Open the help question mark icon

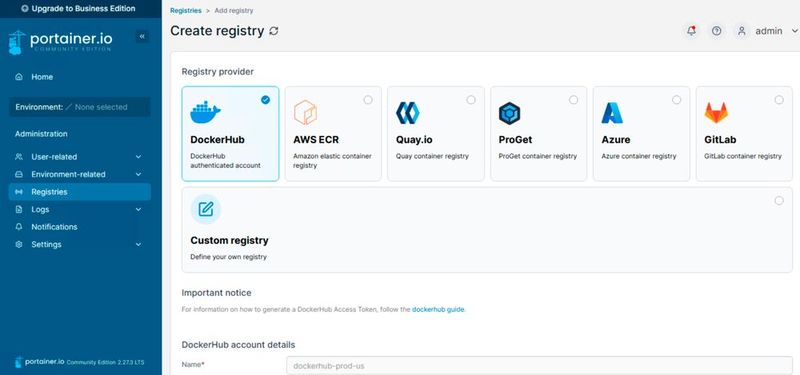[716, 31]
